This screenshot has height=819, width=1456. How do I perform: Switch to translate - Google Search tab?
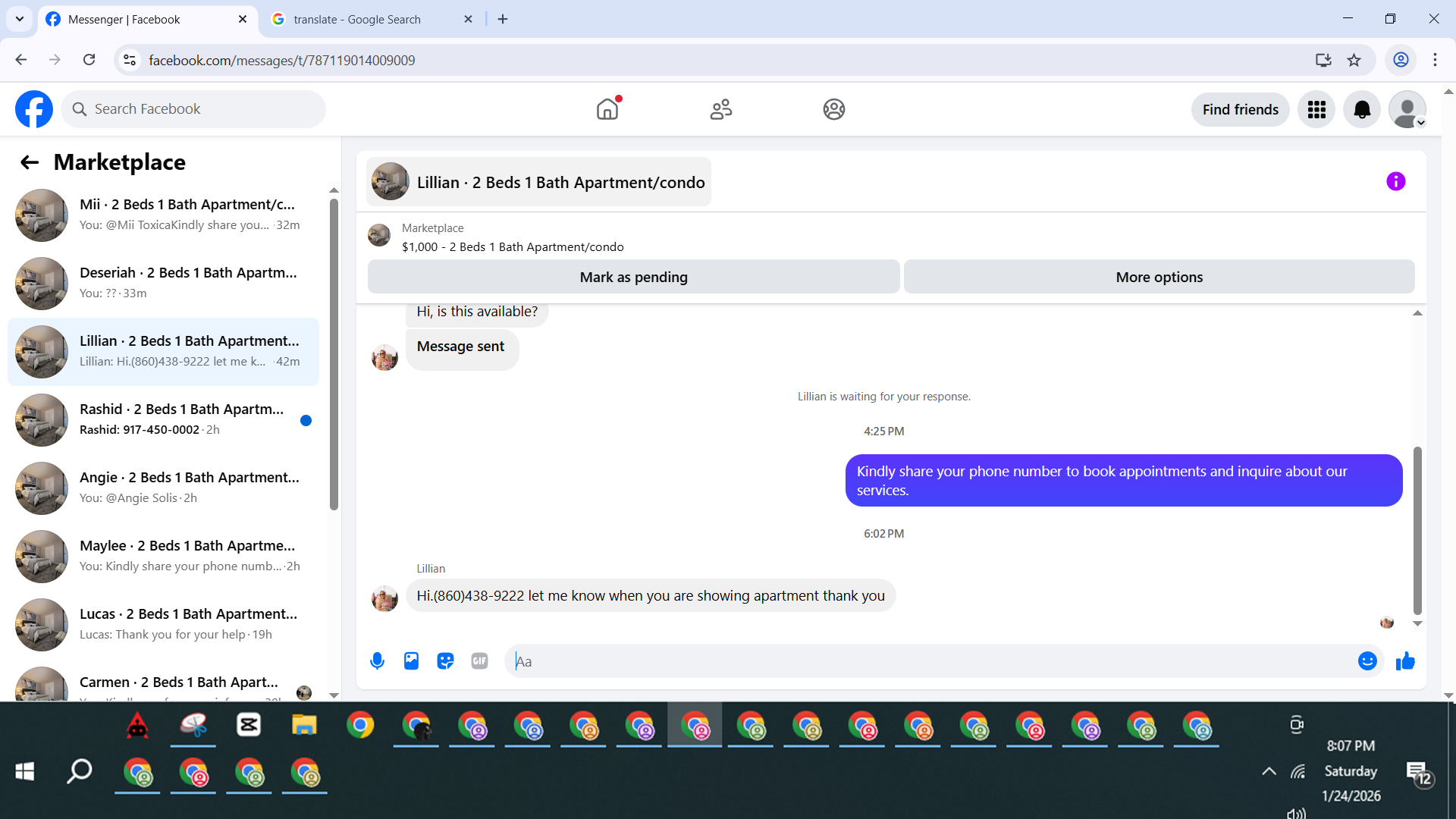[x=356, y=20]
